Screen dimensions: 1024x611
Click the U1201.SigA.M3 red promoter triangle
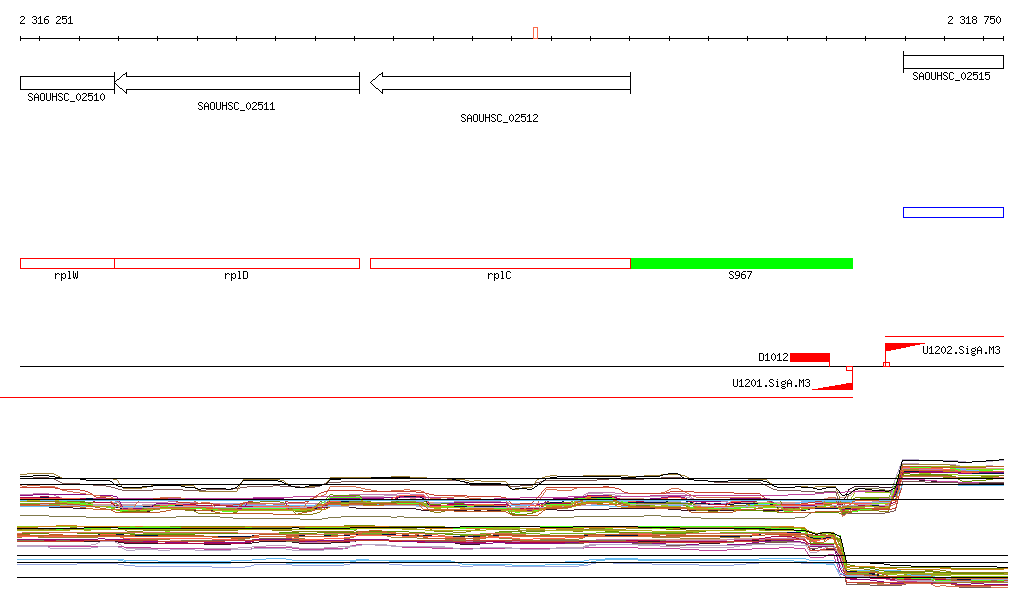coord(836,385)
